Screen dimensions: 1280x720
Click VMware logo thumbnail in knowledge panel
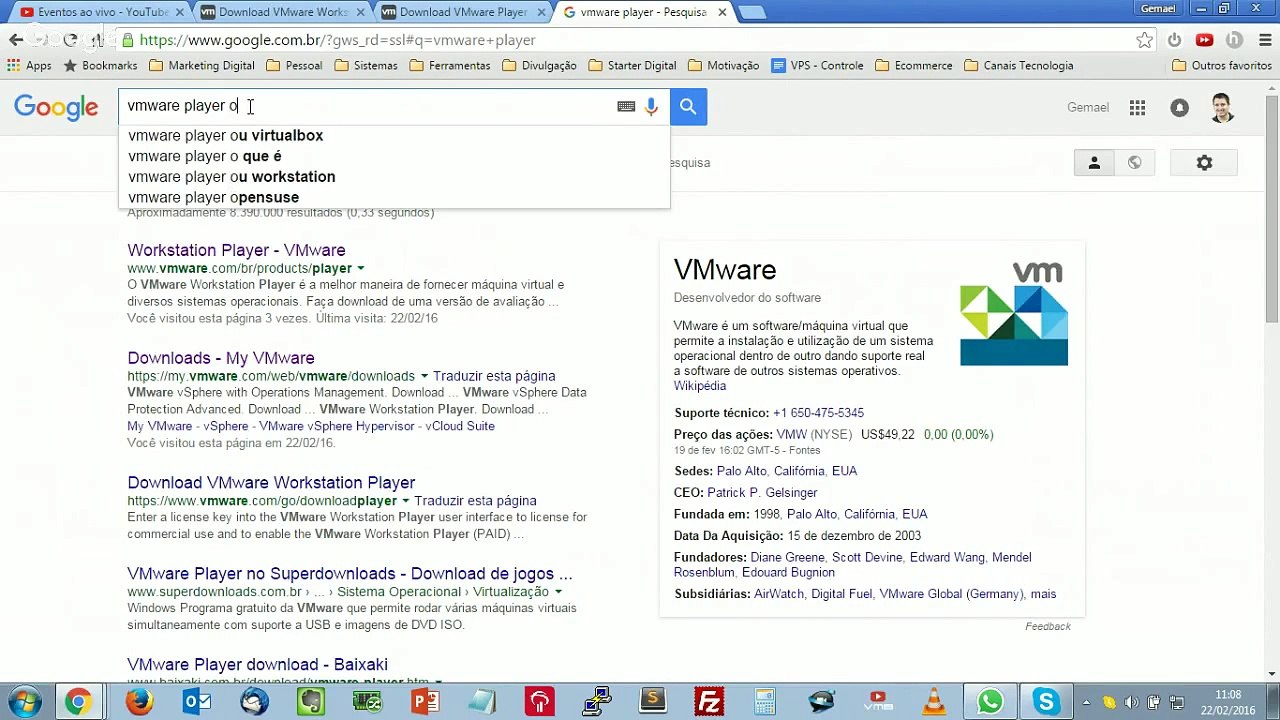click(1014, 314)
